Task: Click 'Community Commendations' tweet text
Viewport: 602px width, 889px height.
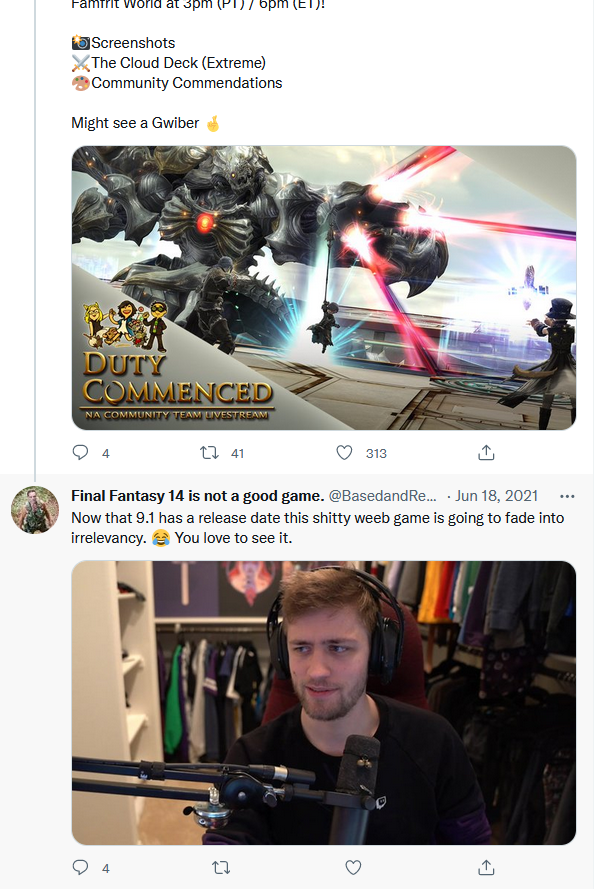Action: pyautogui.click(x=186, y=83)
